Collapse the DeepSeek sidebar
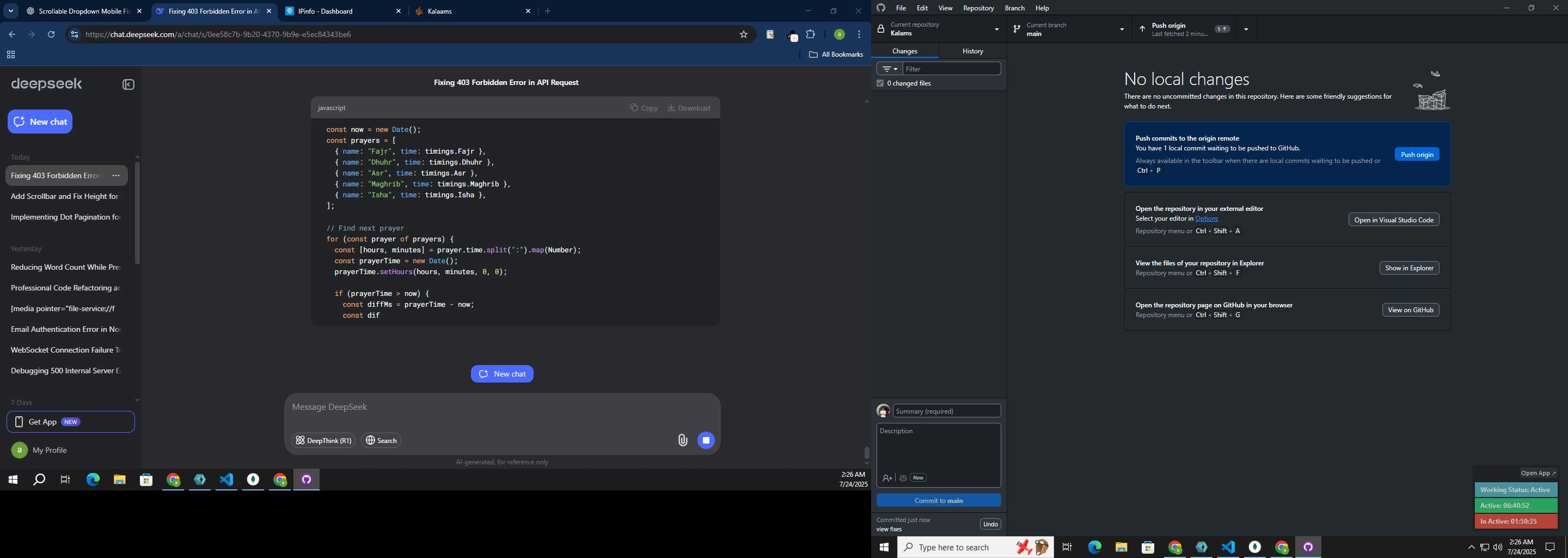This screenshot has height=558, width=1568. pyautogui.click(x=128, y=84)
